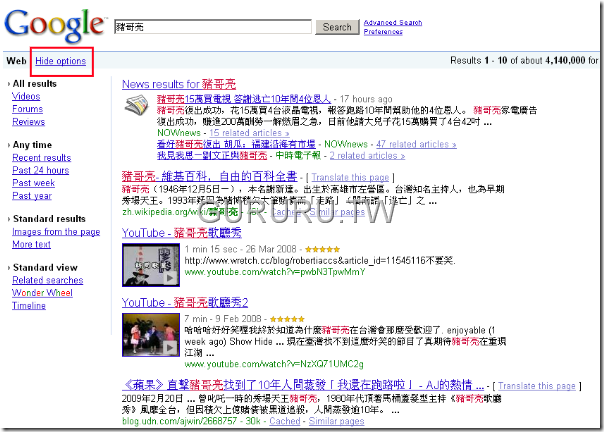Select the Standard view option

[45, 267]
